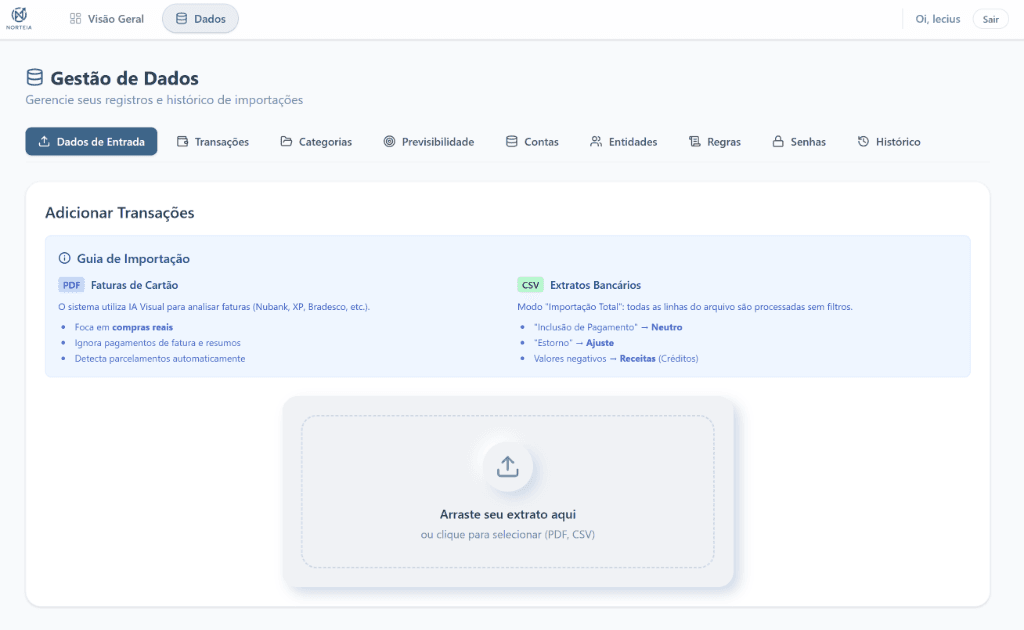This screenshot has width=1024, height=630.
Task: Open the Contas tab
Action: (532, 142)
